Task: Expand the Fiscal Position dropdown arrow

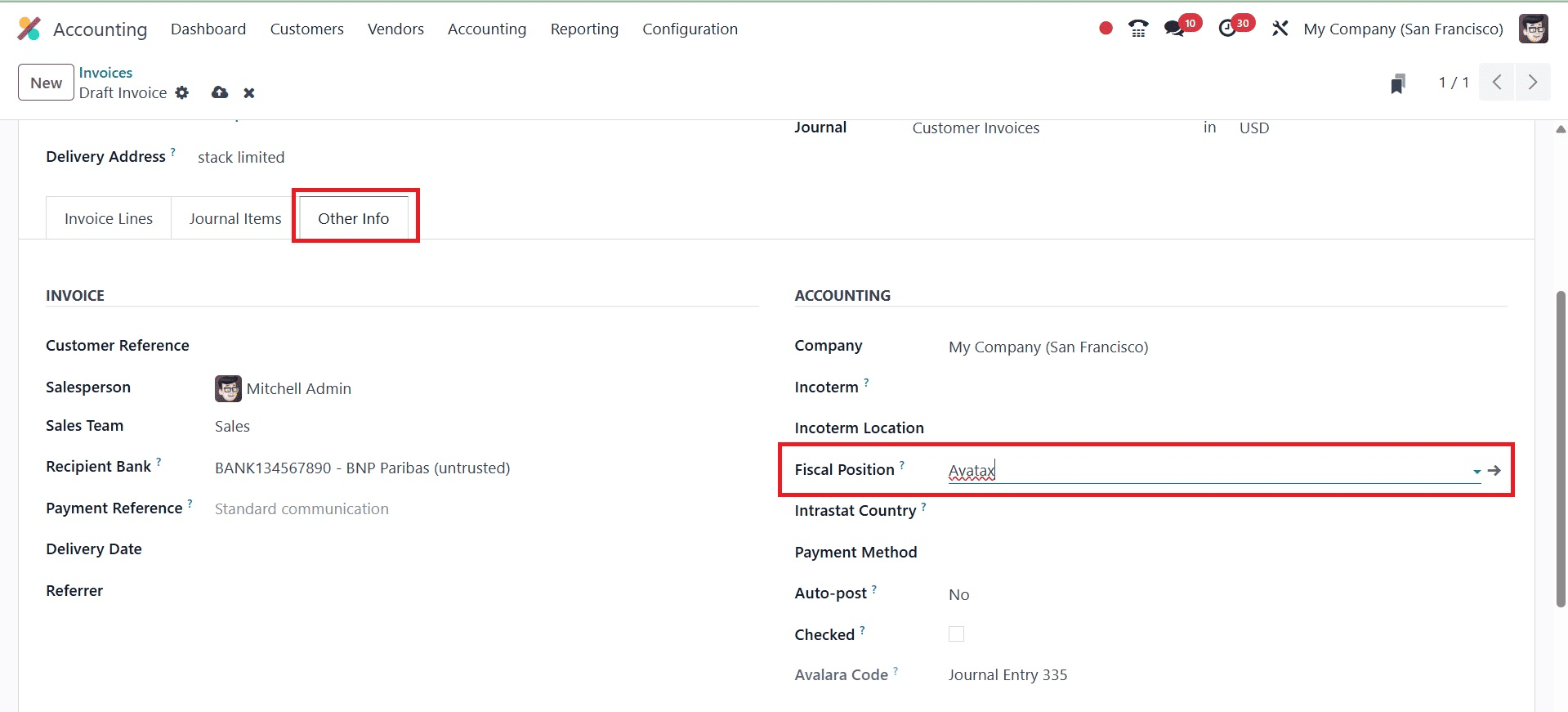Action: (x=1476, y=471)
